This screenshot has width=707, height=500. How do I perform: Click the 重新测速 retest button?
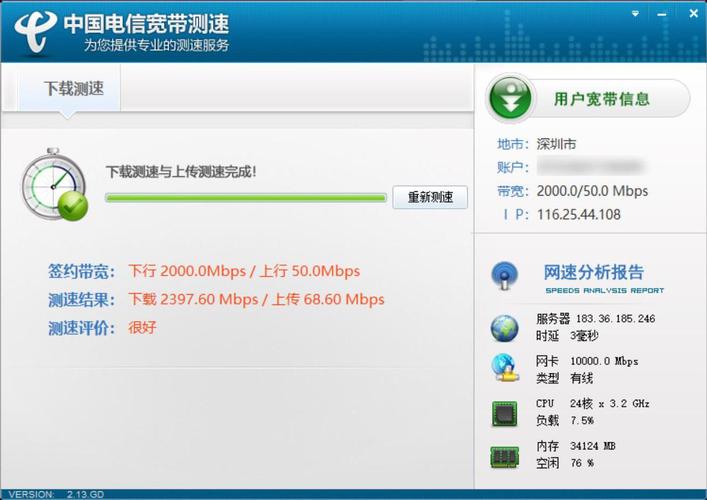coord(430,197)
